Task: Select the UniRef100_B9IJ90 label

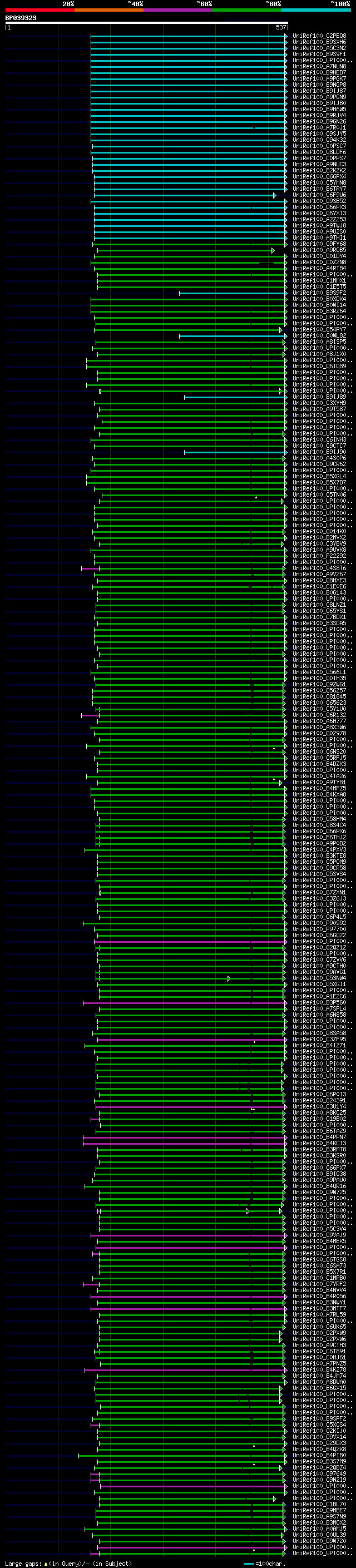Action: [x=319, y=452]
